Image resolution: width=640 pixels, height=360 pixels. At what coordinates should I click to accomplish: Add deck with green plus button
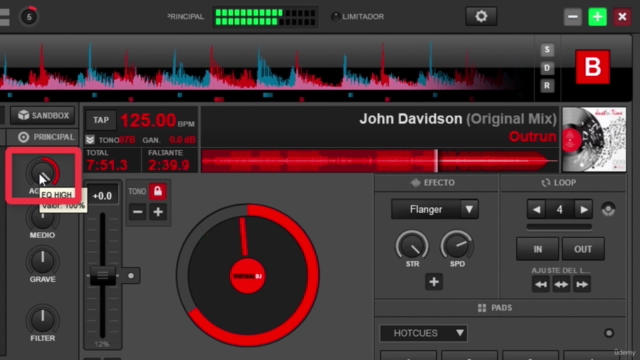[x=597, y=17]
